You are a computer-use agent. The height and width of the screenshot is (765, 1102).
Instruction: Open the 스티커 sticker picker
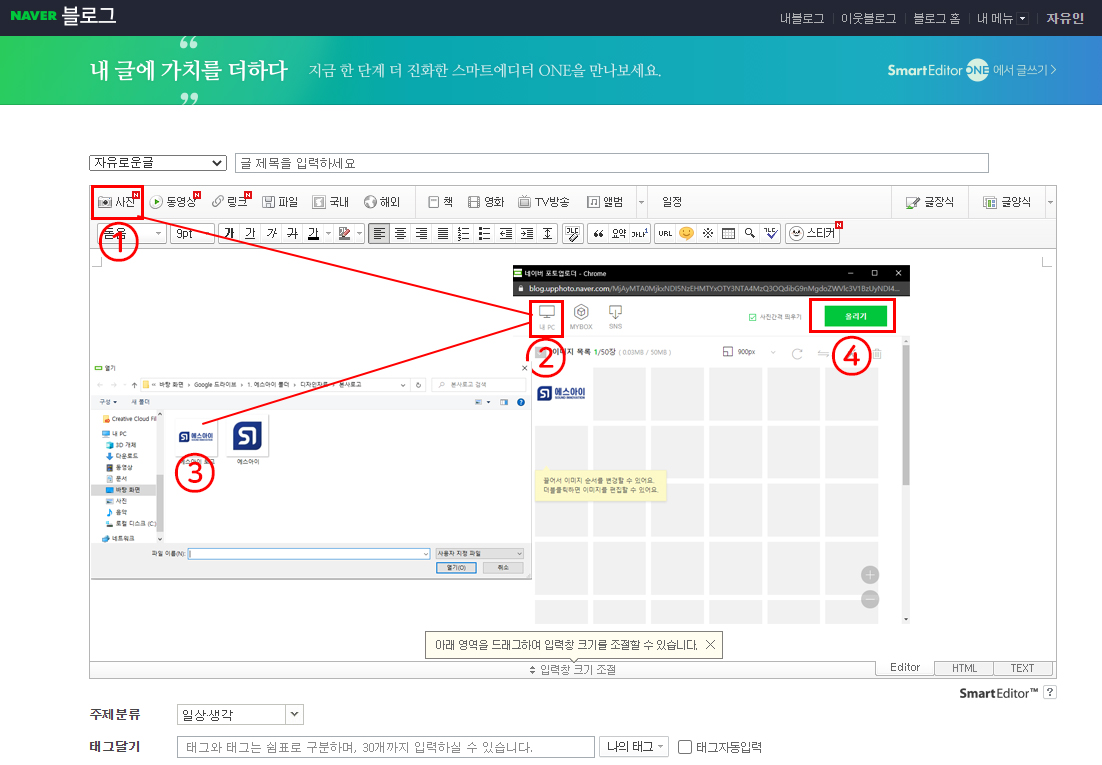812,233
